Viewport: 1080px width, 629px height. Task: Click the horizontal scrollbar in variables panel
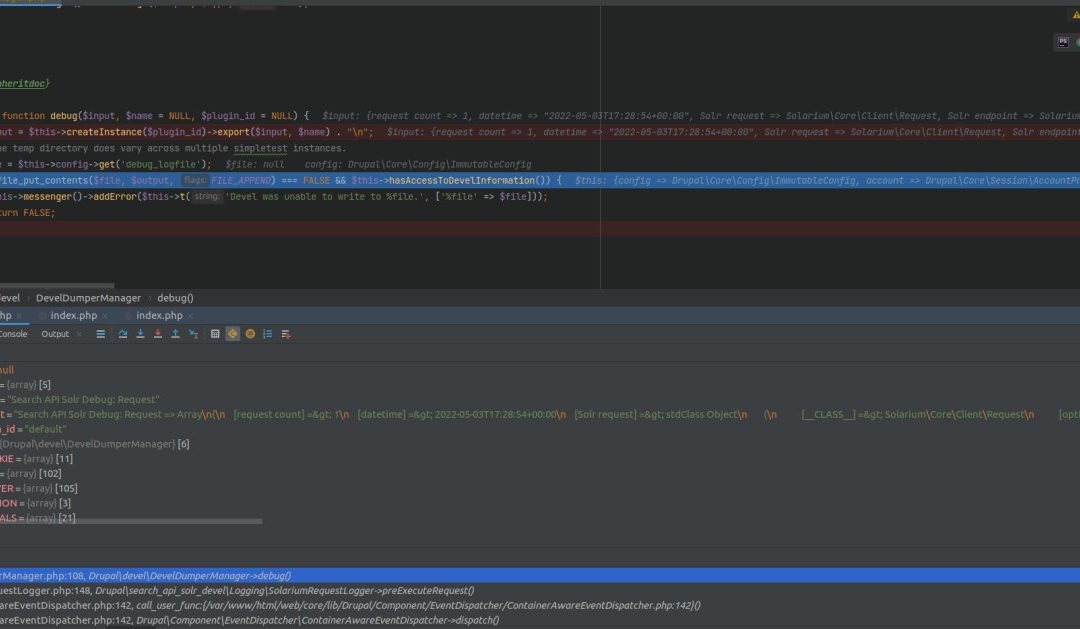(130, 518)
